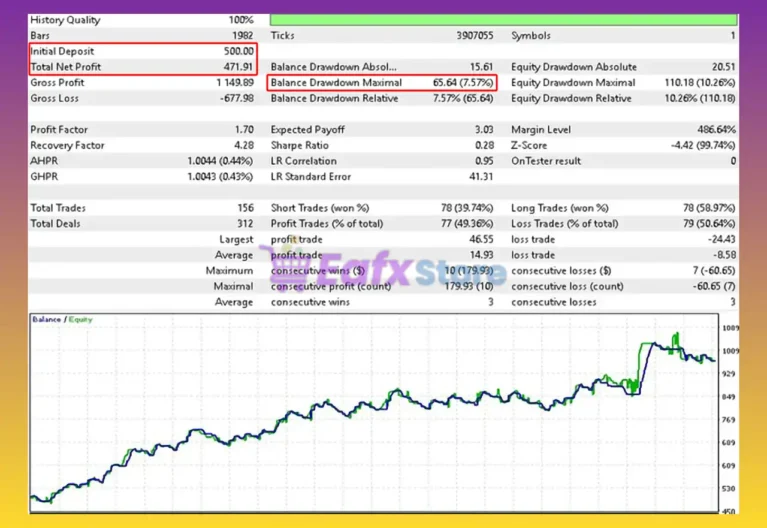Click the Total Trades label
Viewport: 767px width, 528px height.
coord(58,208)
